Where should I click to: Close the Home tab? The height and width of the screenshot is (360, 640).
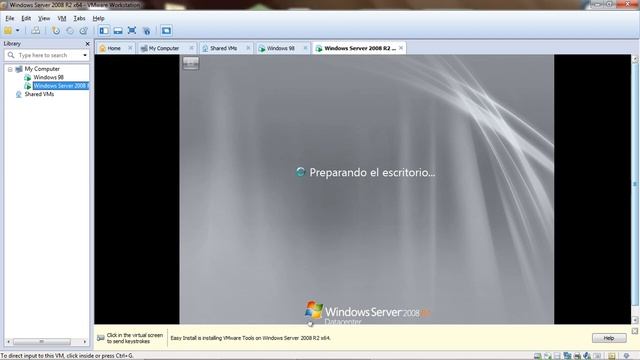coord(130,48)
